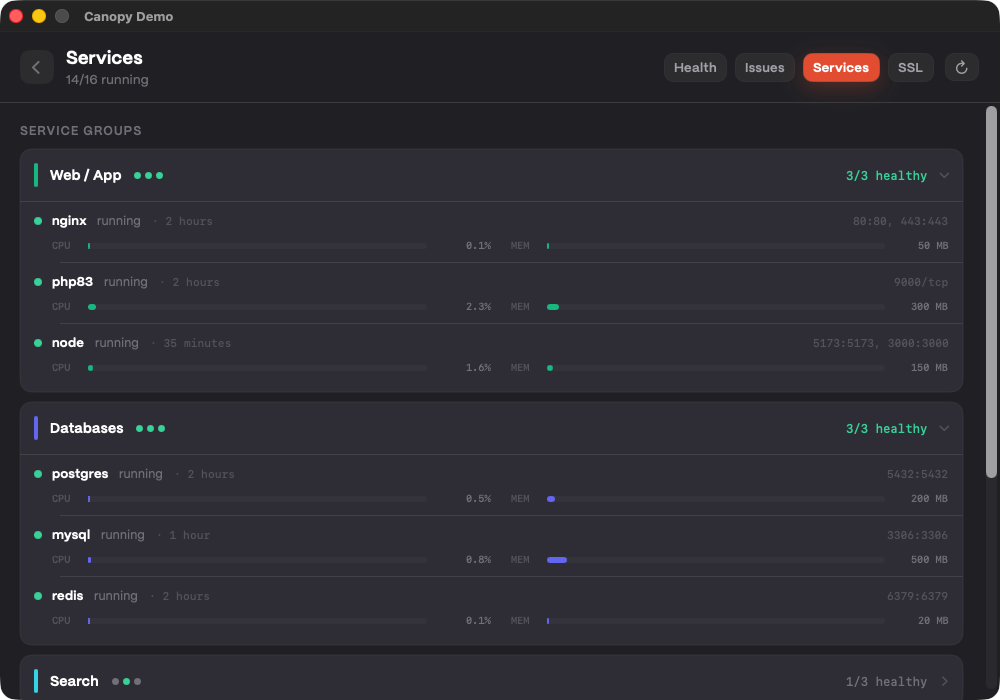Open the SSL tab
This screenshot has width=1000, height=700.
pos(910,68)
